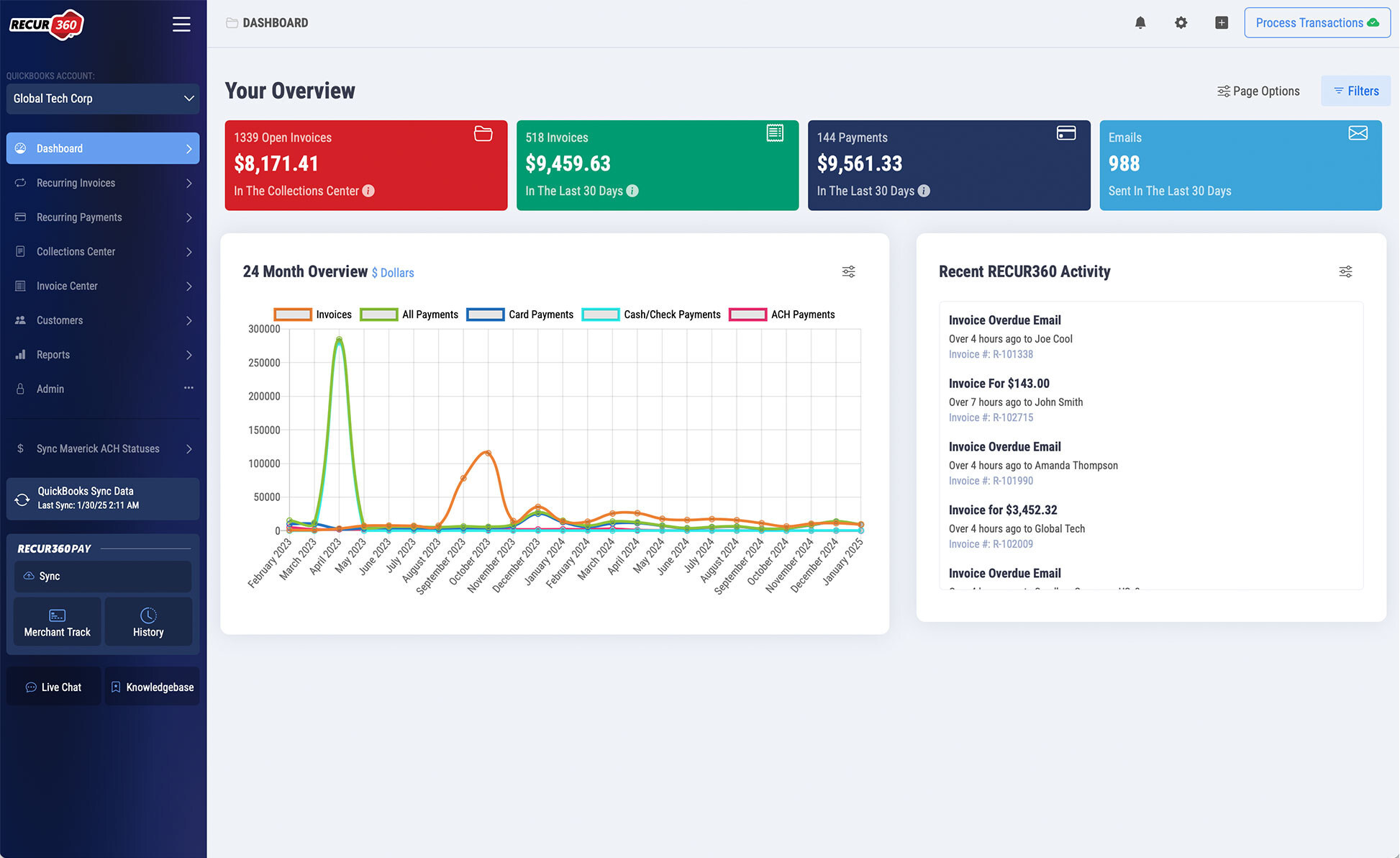Open Sync Maverick ACH Statuses item
This screenshot has height=858, width=1400.
103,448
